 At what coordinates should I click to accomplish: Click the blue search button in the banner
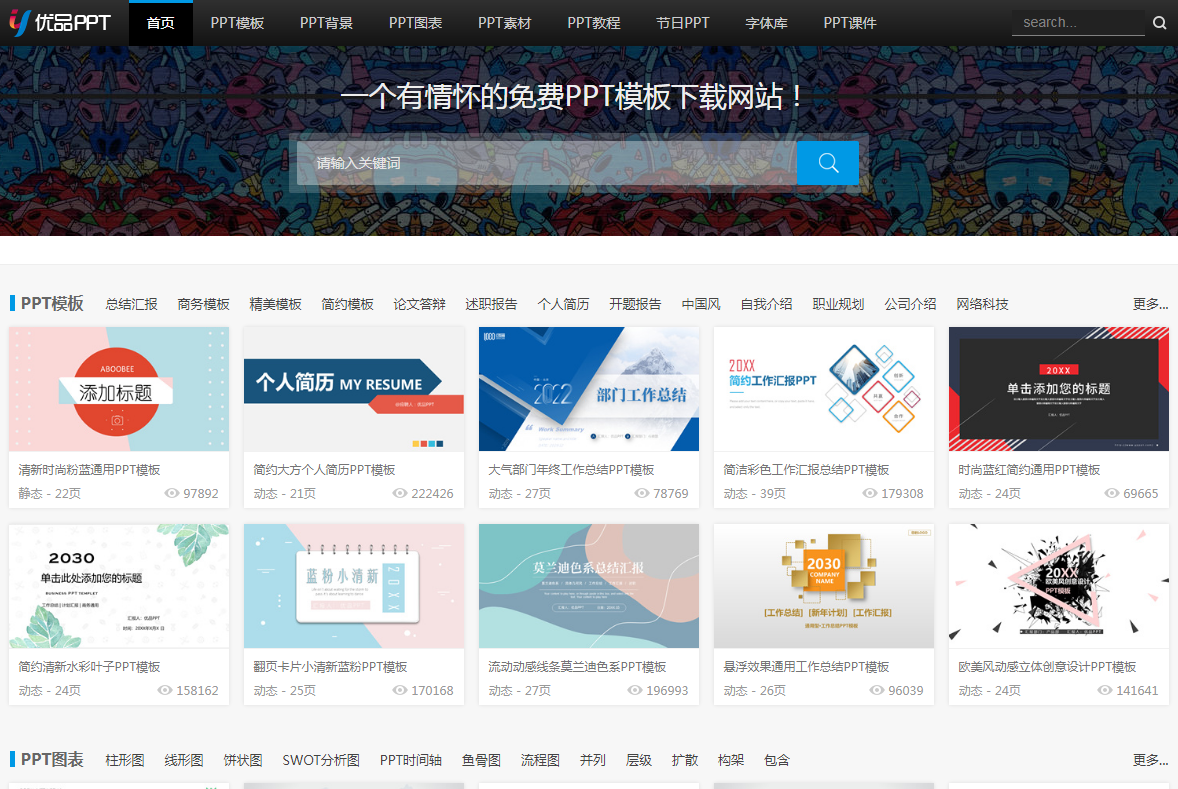click(x=827, y=161)
